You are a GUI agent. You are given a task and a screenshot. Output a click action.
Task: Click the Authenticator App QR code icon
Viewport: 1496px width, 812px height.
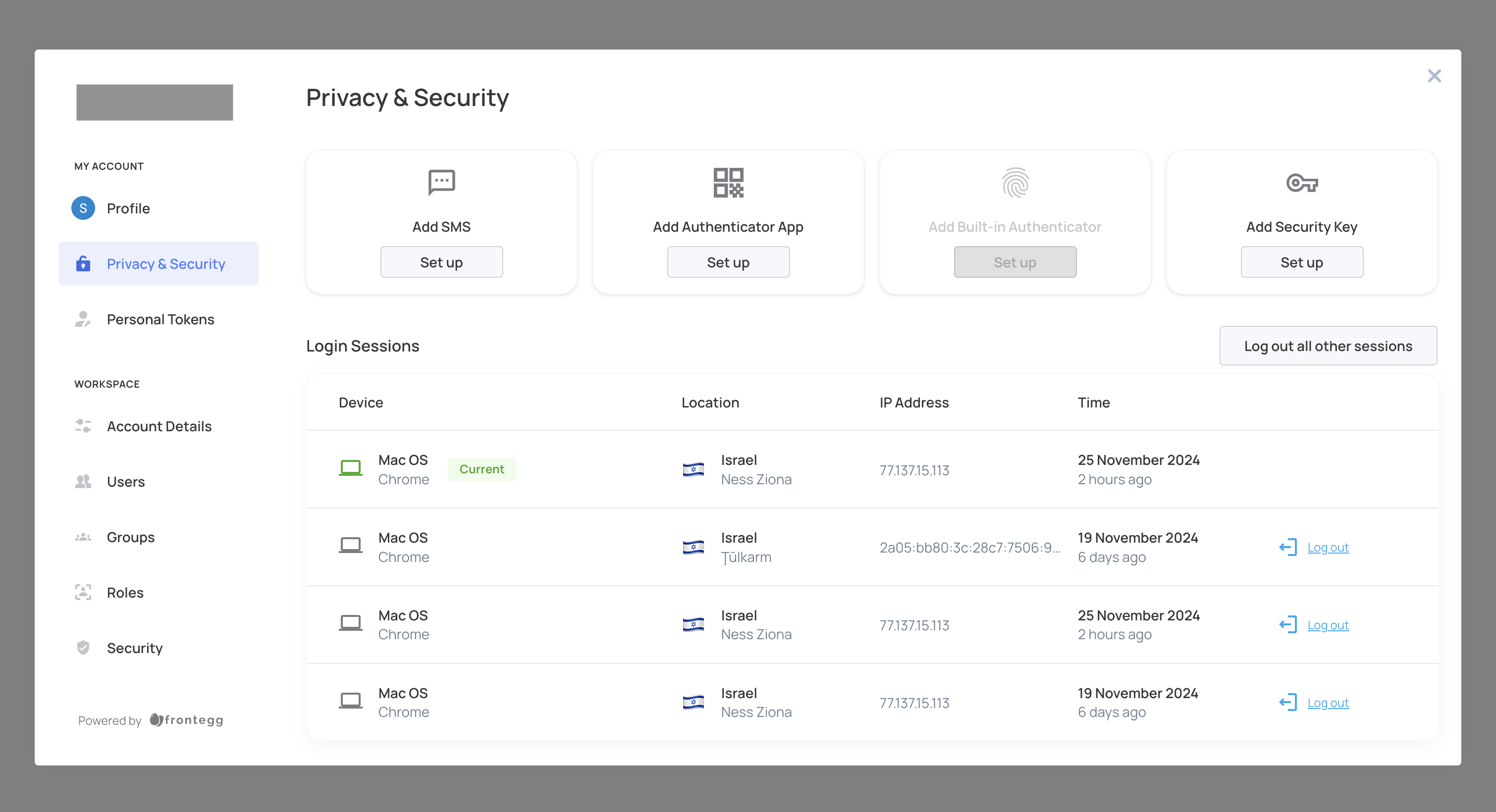(728, 183)
